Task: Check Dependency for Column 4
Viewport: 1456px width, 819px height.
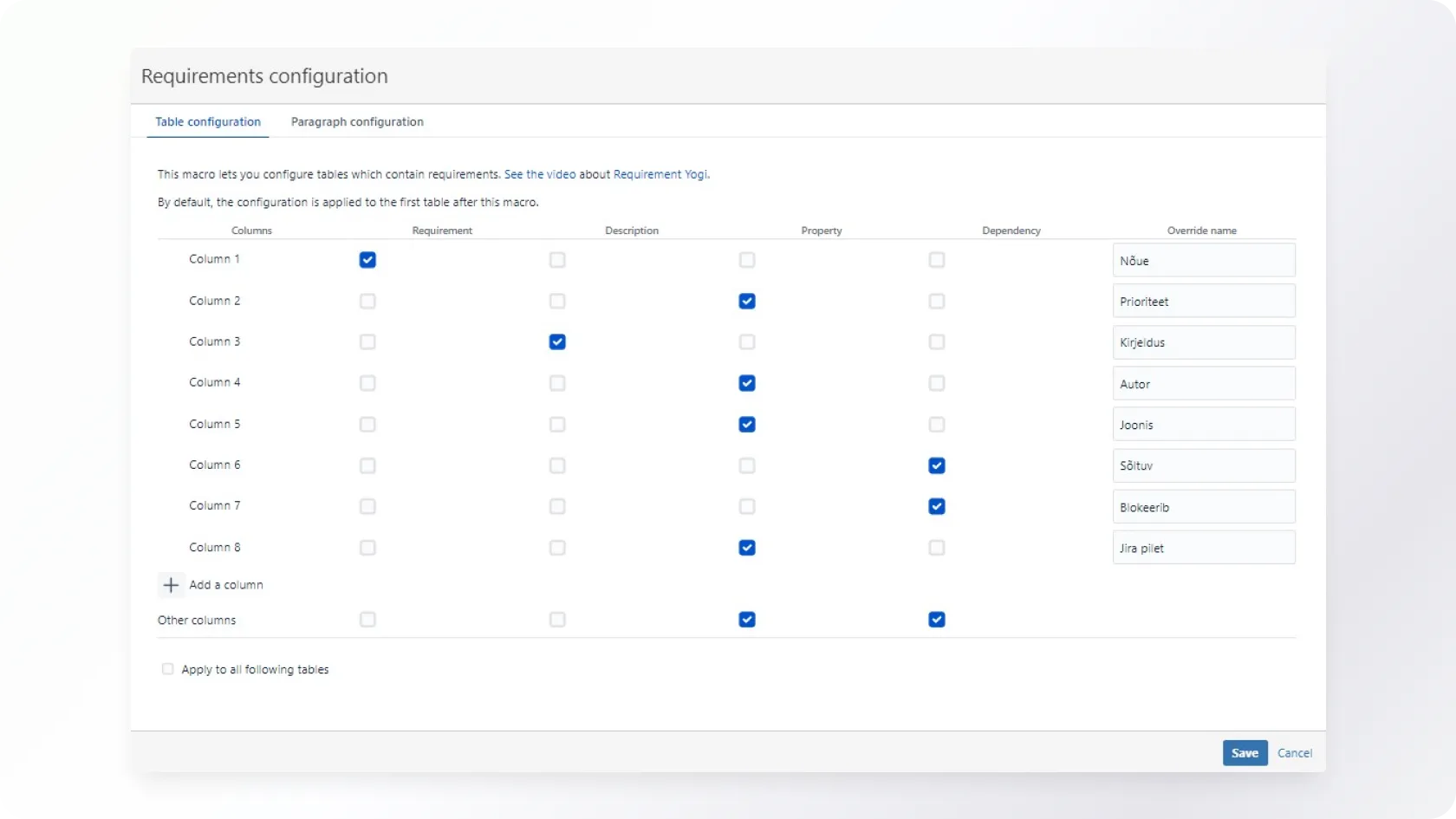Action: [x=937, y=383]
